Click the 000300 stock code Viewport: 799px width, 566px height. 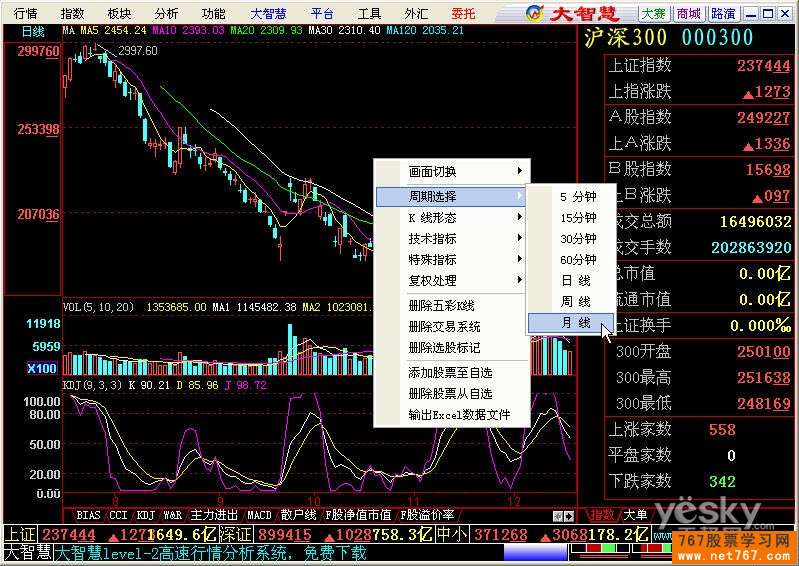pos(717,38)
